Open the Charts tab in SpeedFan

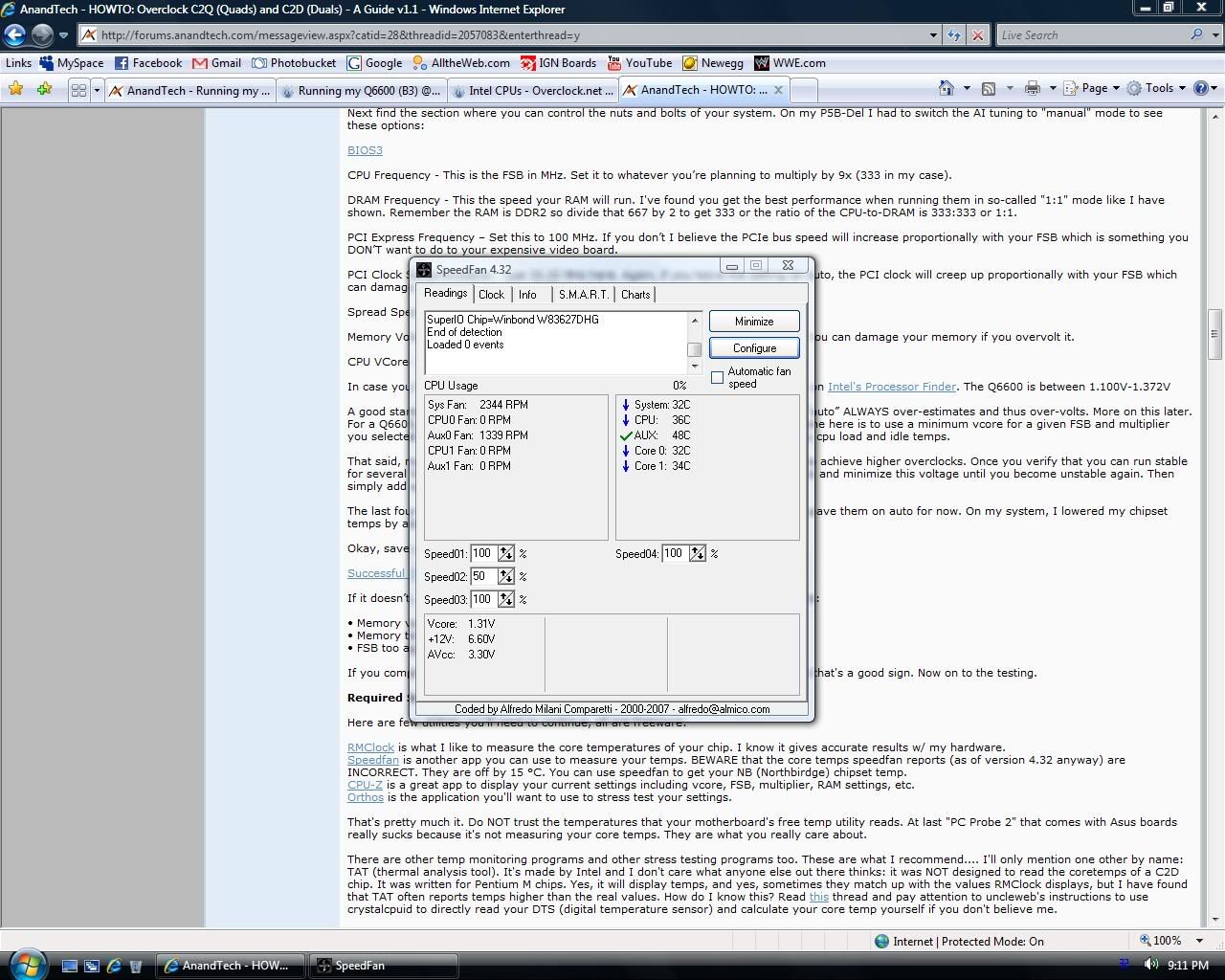(635, 295)
